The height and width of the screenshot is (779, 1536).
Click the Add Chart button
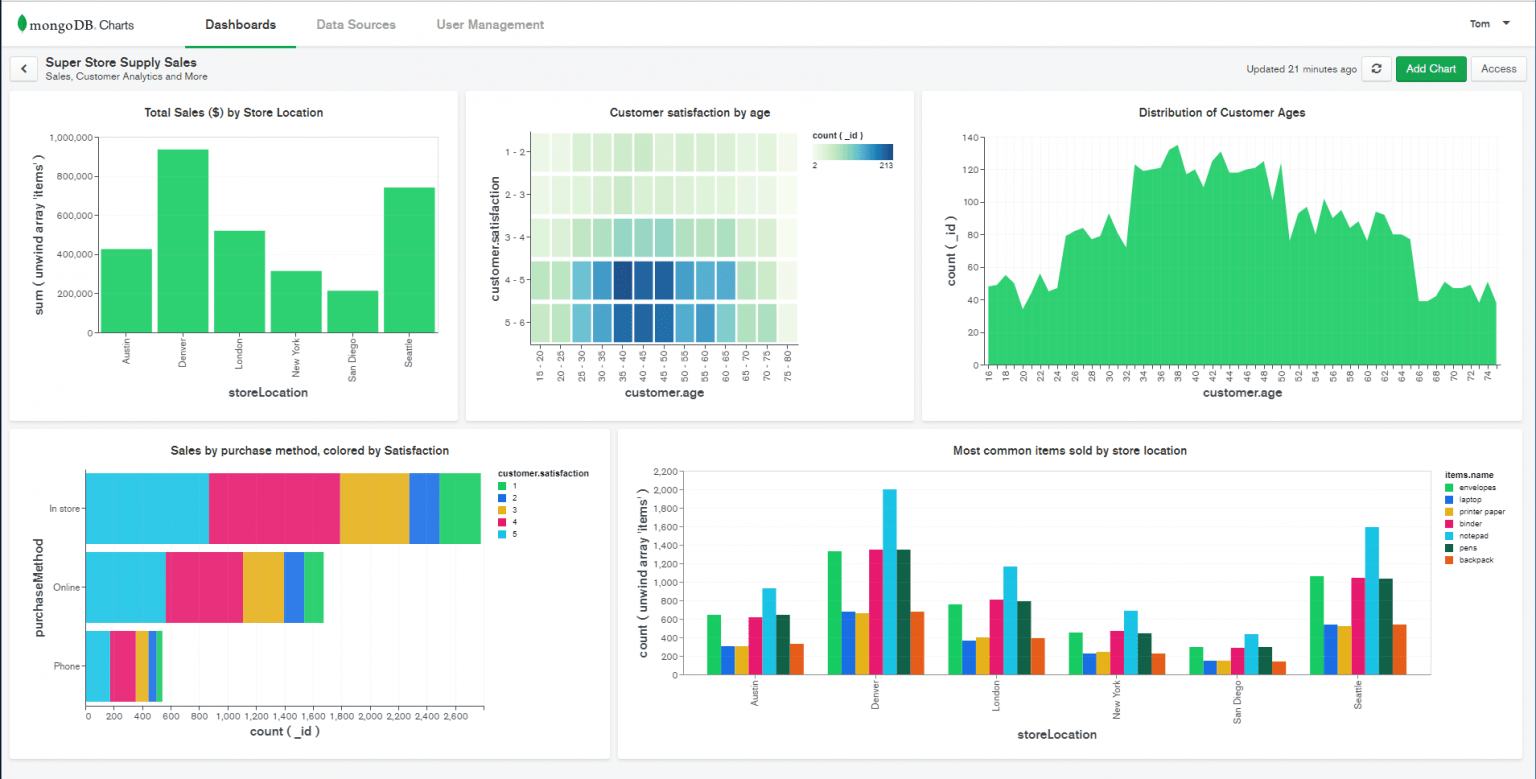(x=1430, y=68)
